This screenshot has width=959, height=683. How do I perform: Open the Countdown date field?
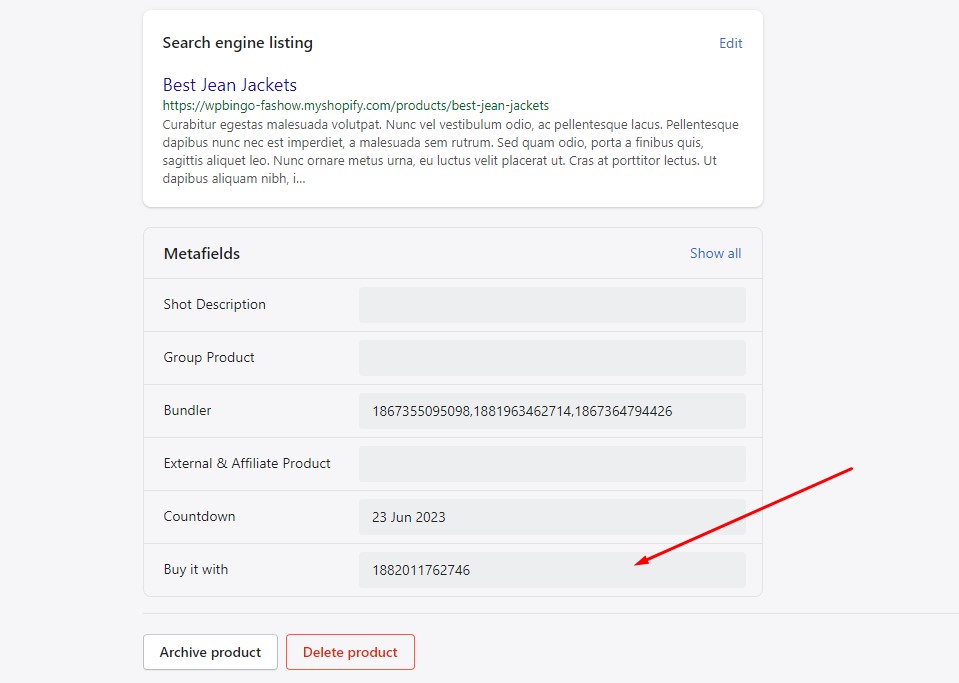551,517
